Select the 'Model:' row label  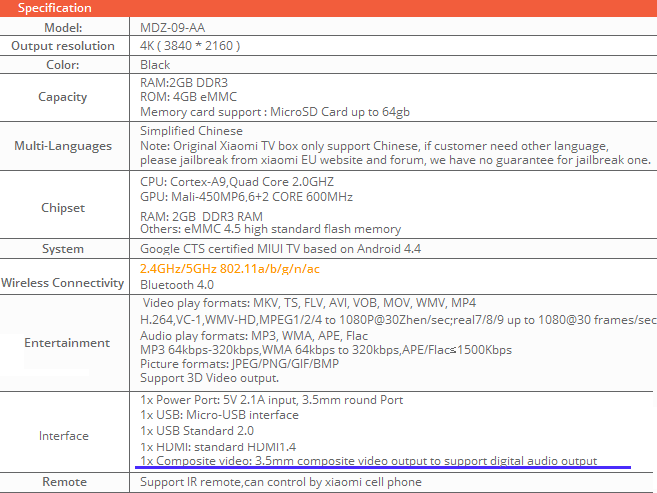[x=63, y=28]
